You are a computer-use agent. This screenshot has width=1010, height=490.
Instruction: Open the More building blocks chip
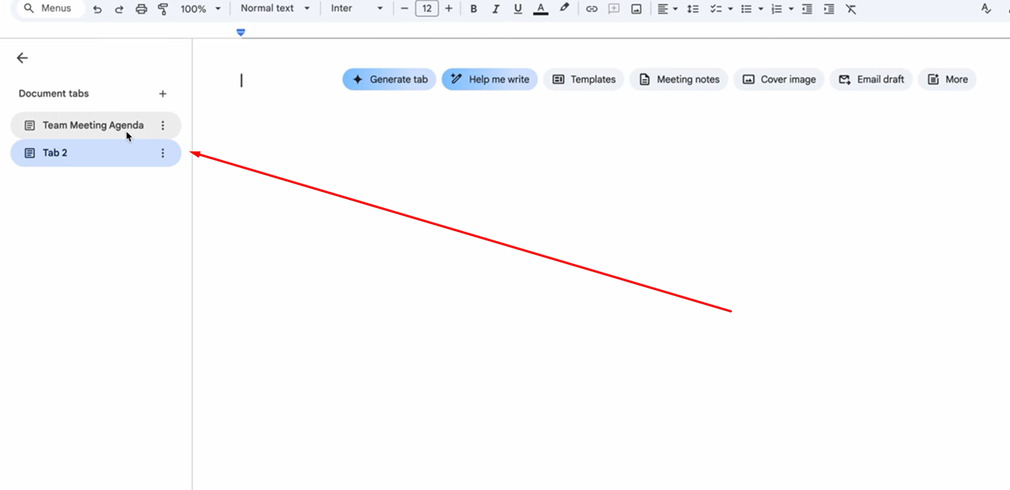pyautogui.click(x=948, y=79)
